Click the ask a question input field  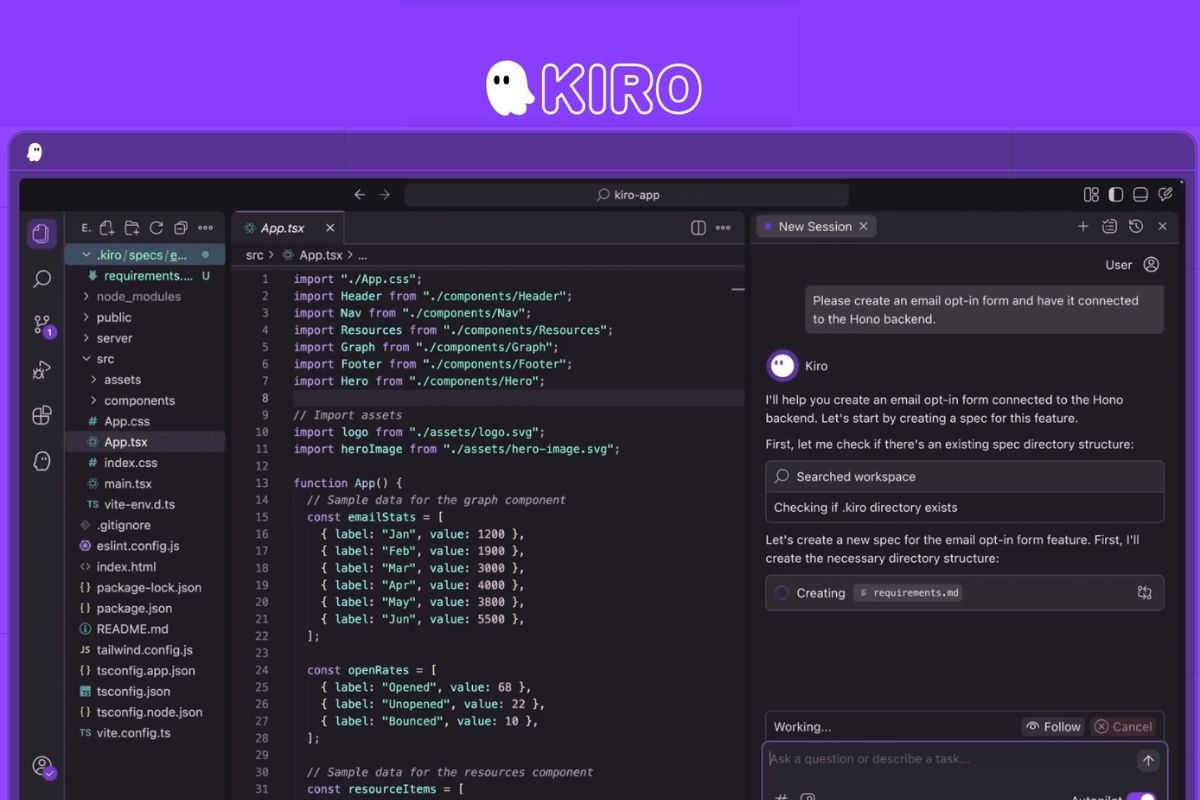(950, 759)
